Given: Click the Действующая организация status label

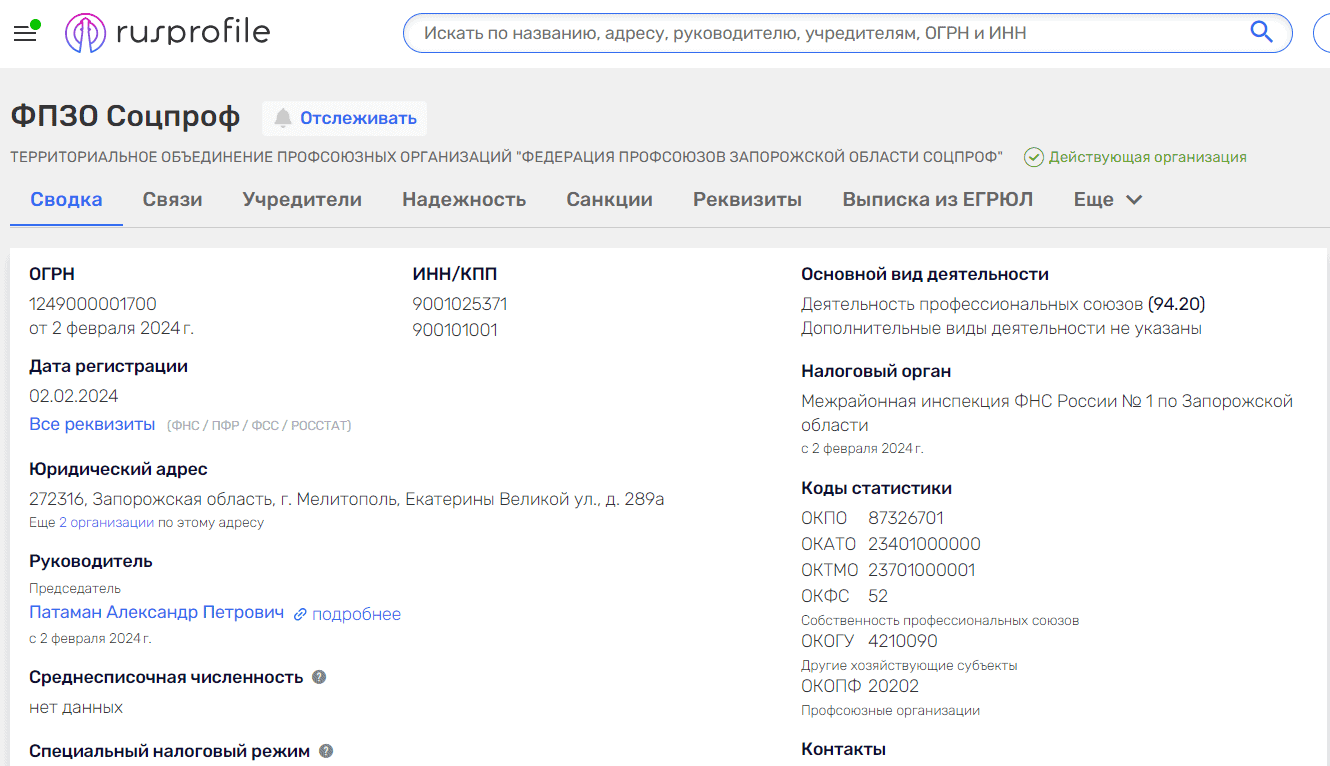Looking at the screenshot, I should pos(1147,157).
